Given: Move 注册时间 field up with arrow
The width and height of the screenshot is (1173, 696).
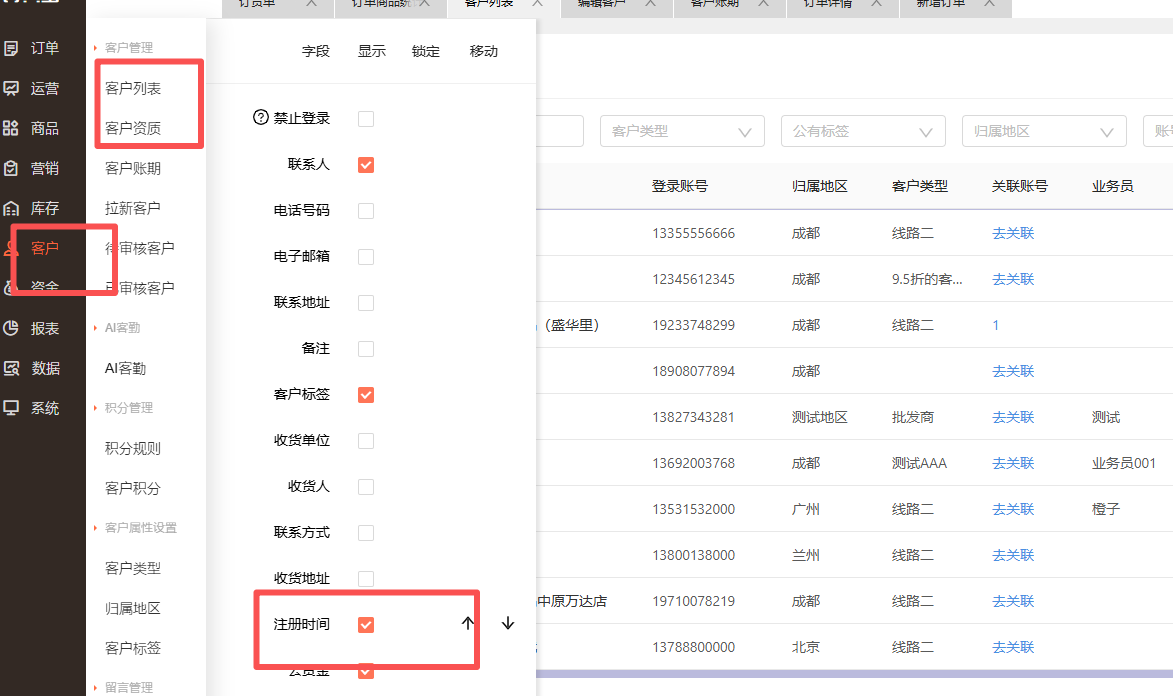Looking at the screenshot, I should click(x=468, y=623).
